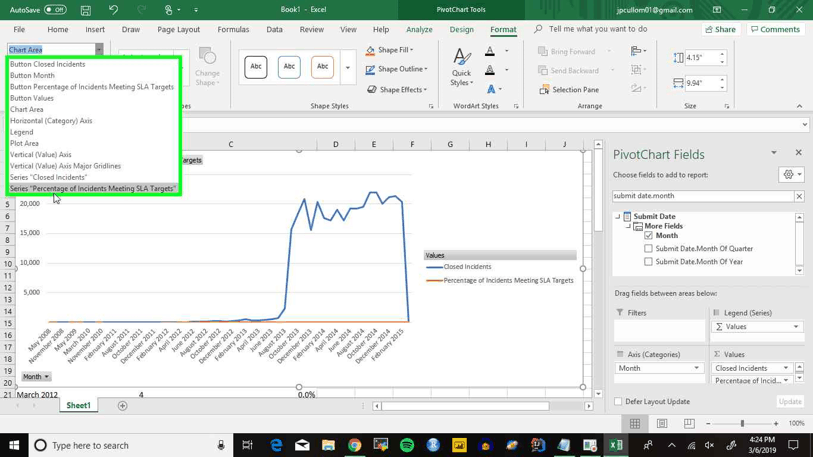Collapse the Submit Date tree node
Image resolution: width=814 pixels, height=457 pixels.
pos(617,216)
